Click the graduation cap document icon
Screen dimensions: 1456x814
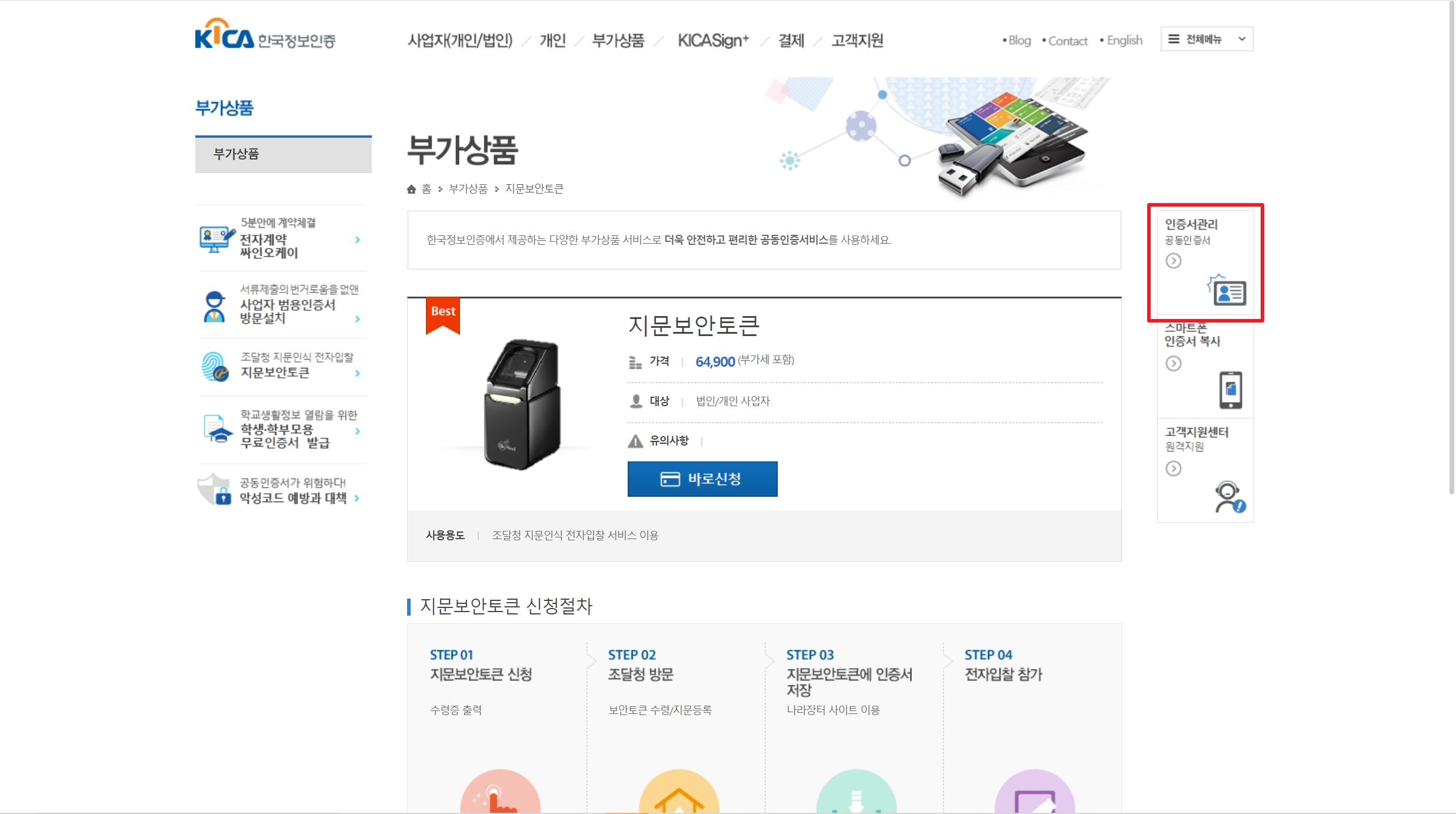coord(217,429)
